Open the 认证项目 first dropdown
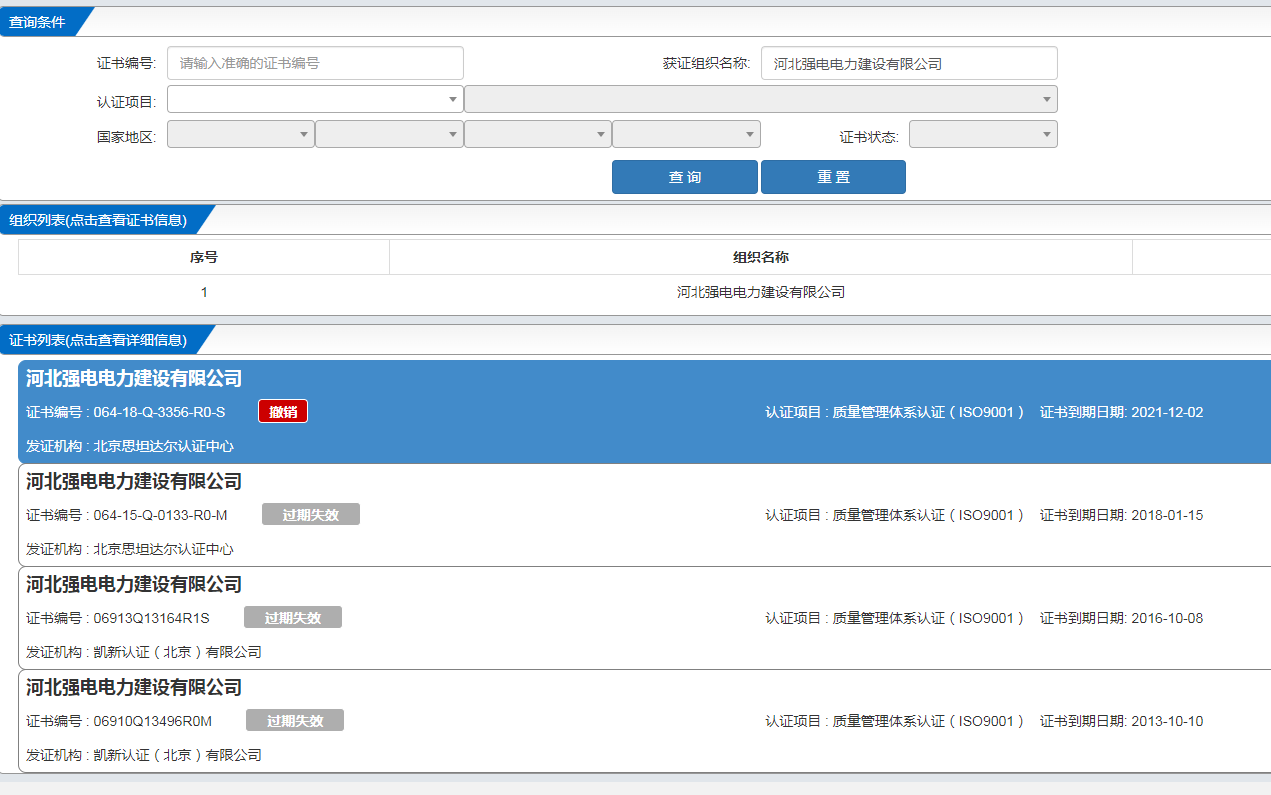The image size is (1271, 795). click(315, 99)
